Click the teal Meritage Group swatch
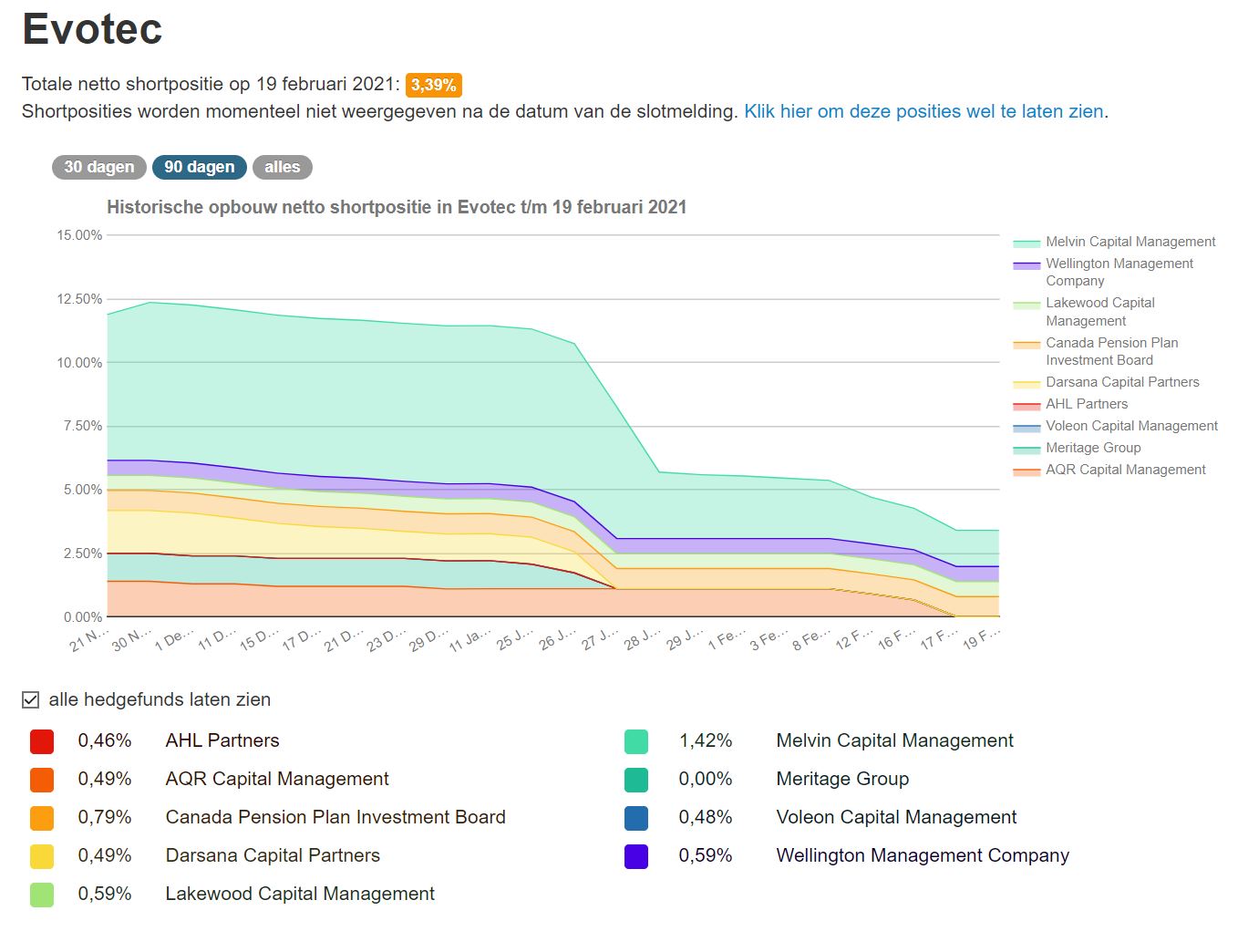Screen dimensions: 1238x952 [x=636, y=780]
